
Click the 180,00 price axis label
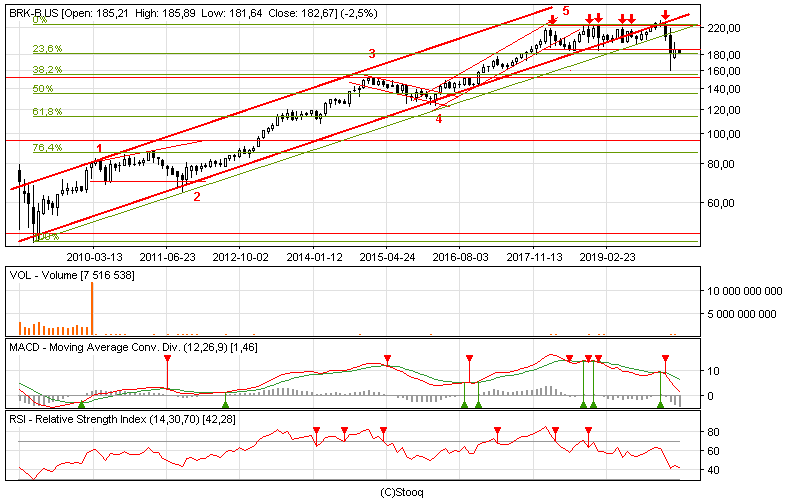(723, 55)
